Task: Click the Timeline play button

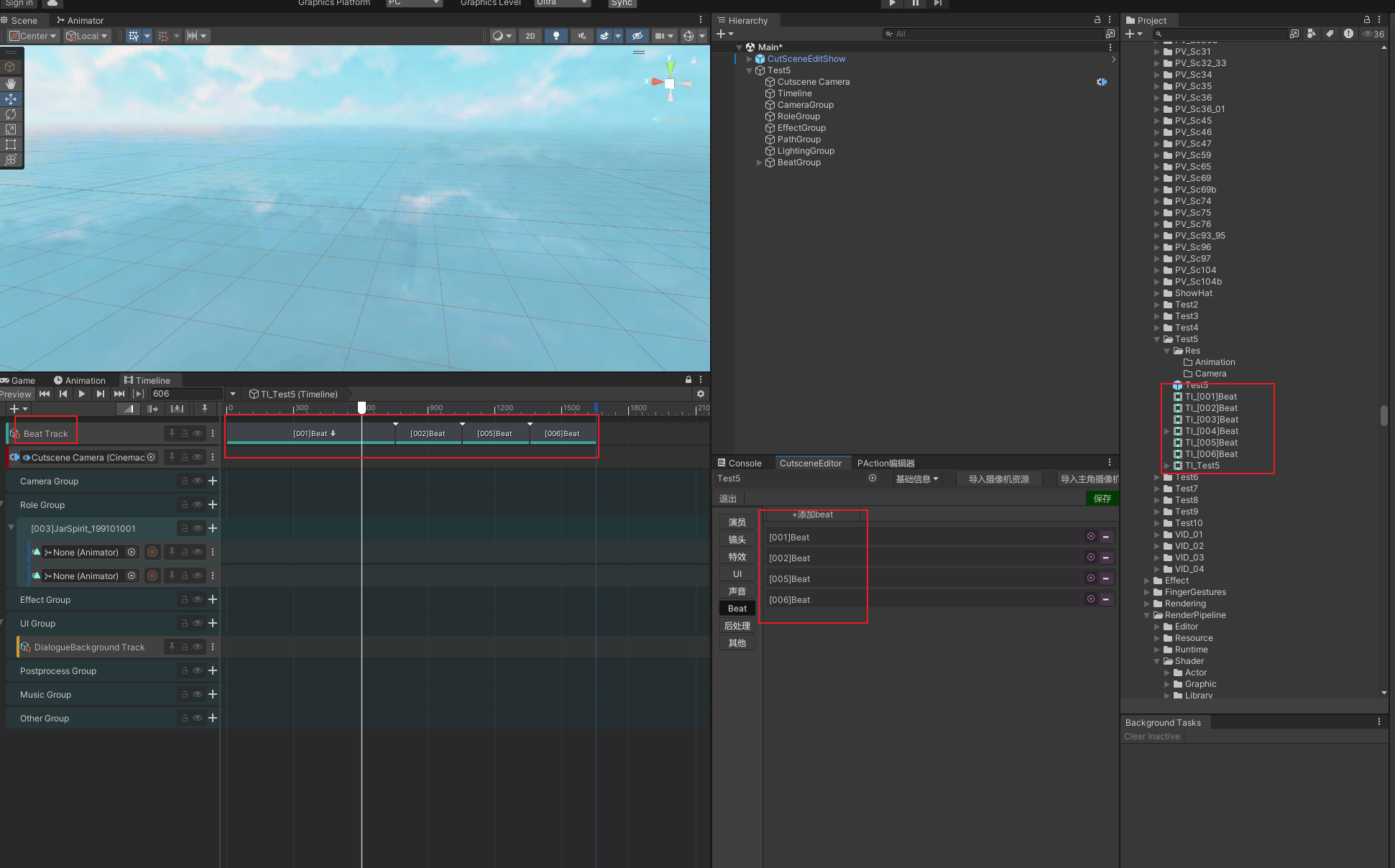Action: (x=82, y=394)
